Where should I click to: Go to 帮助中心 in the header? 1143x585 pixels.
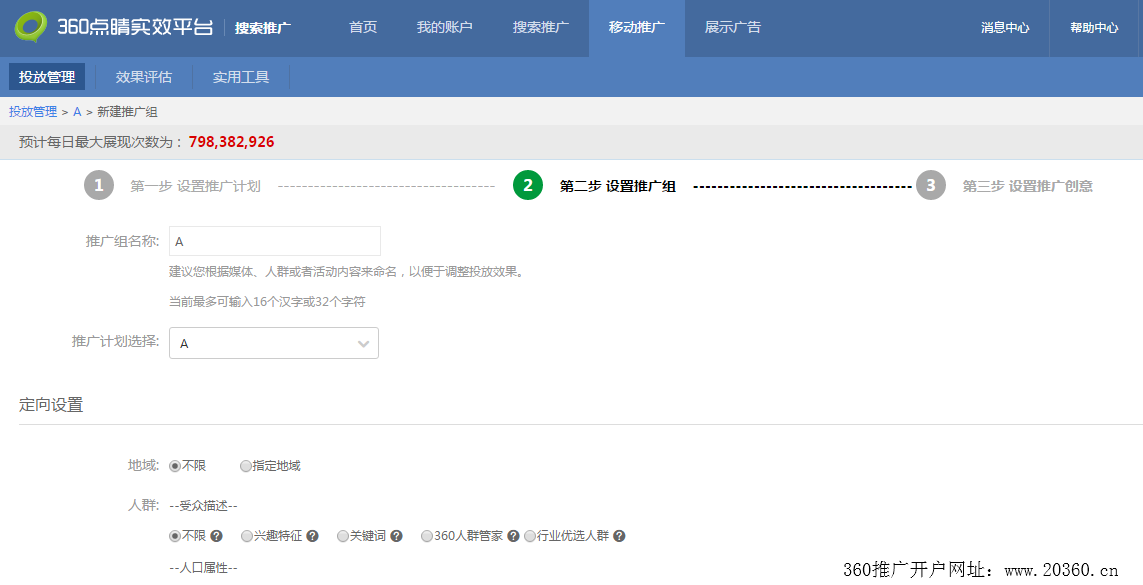(x=1093, y=28)
